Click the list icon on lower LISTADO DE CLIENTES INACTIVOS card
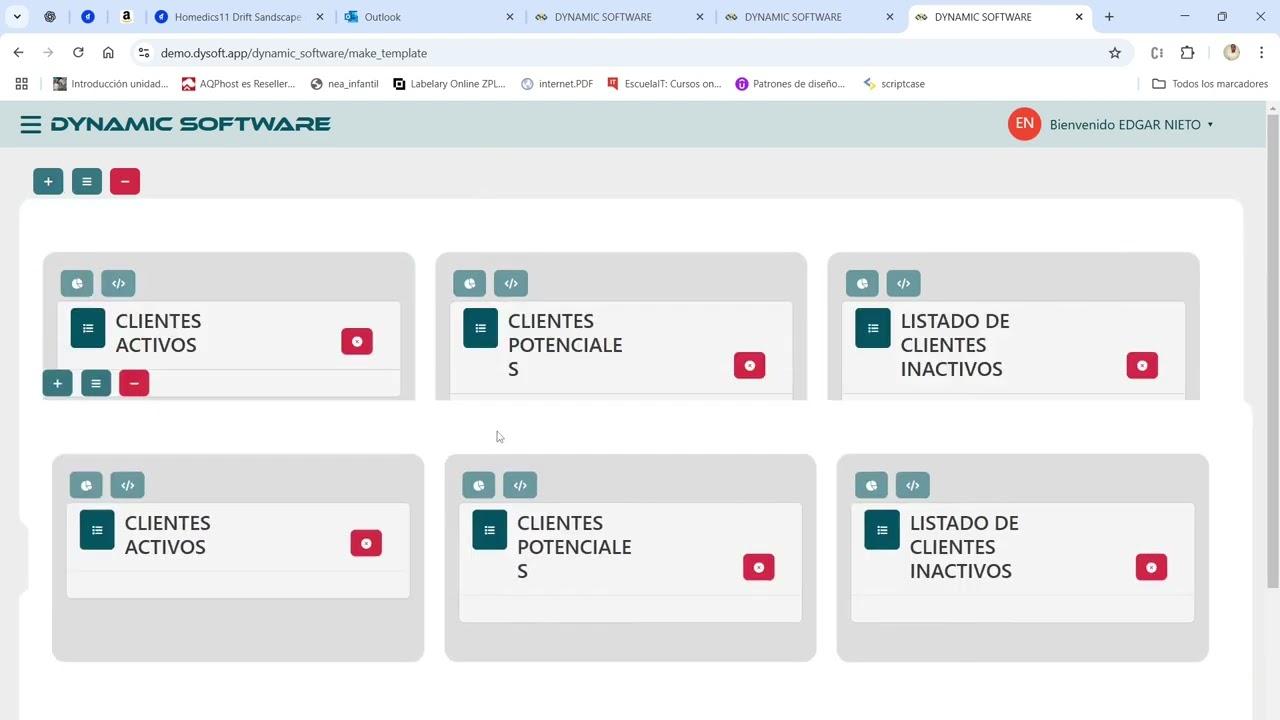The image size is (1280, 720). coord(882,530)
